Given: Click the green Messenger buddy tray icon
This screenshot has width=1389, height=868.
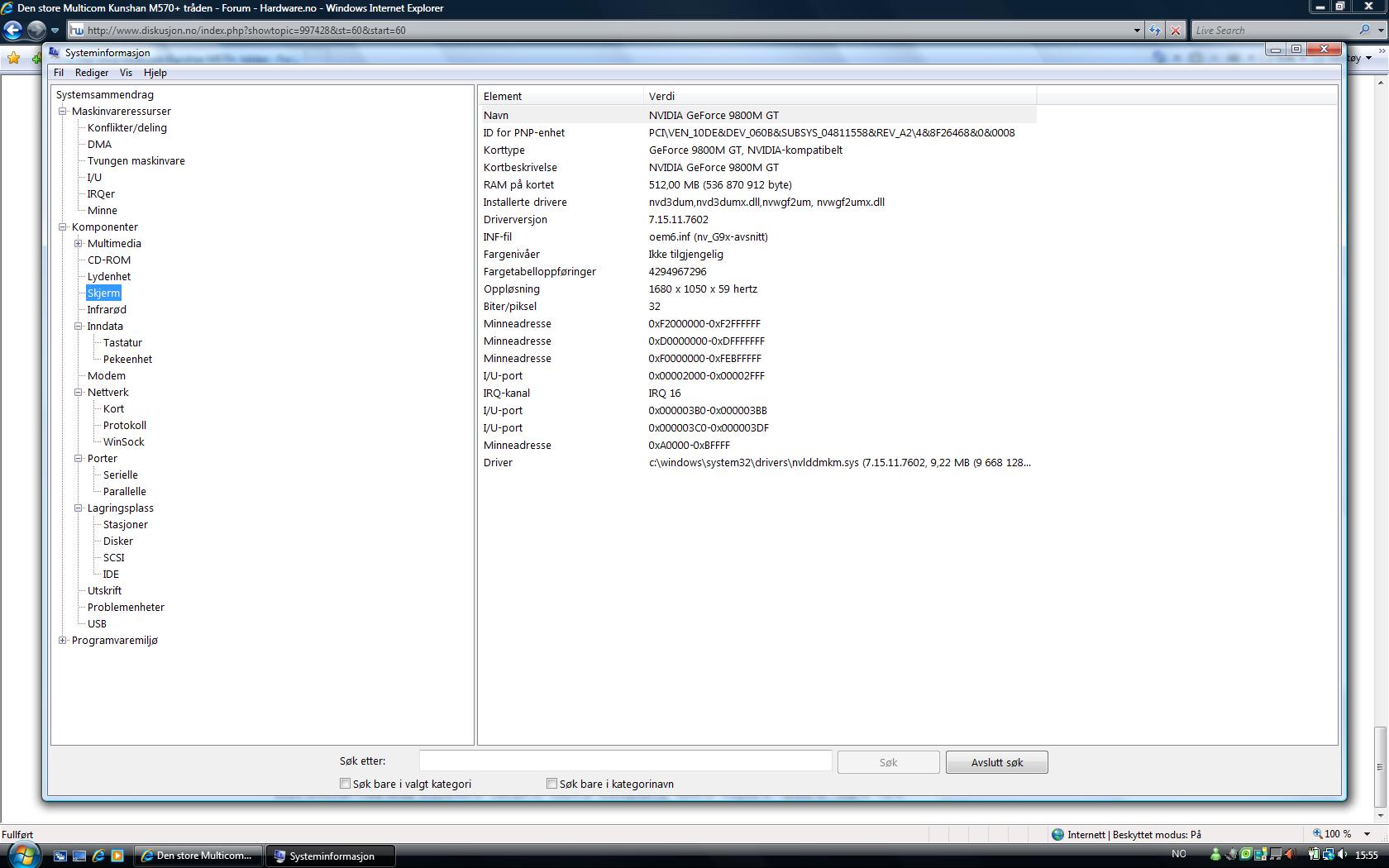Looking at the screenshot, I should click(1215, 855).
